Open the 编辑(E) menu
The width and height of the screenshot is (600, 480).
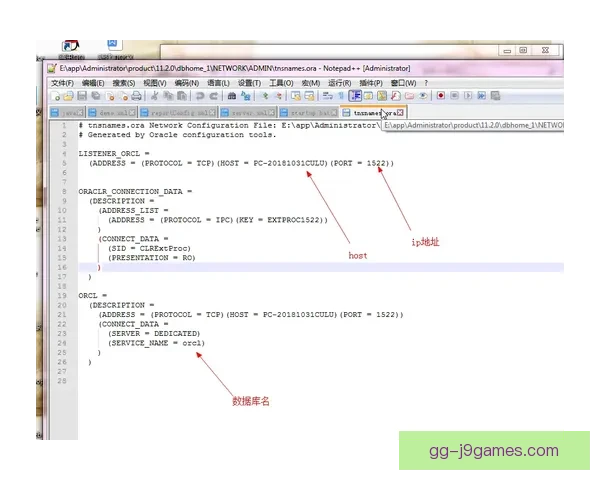click(x=93, y=83)
